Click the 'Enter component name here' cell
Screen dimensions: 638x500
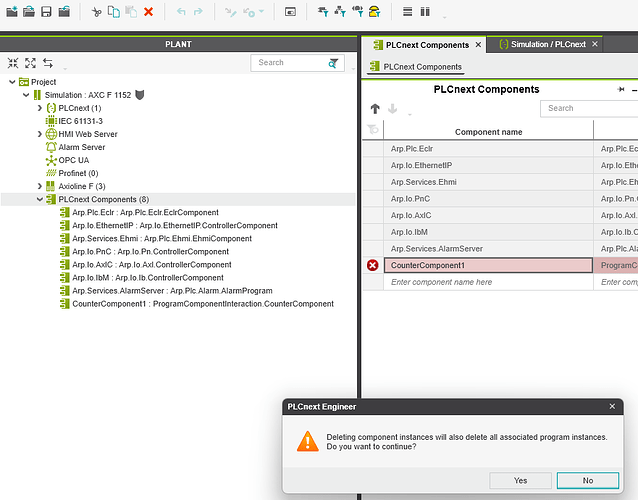[x=488, y=282]
